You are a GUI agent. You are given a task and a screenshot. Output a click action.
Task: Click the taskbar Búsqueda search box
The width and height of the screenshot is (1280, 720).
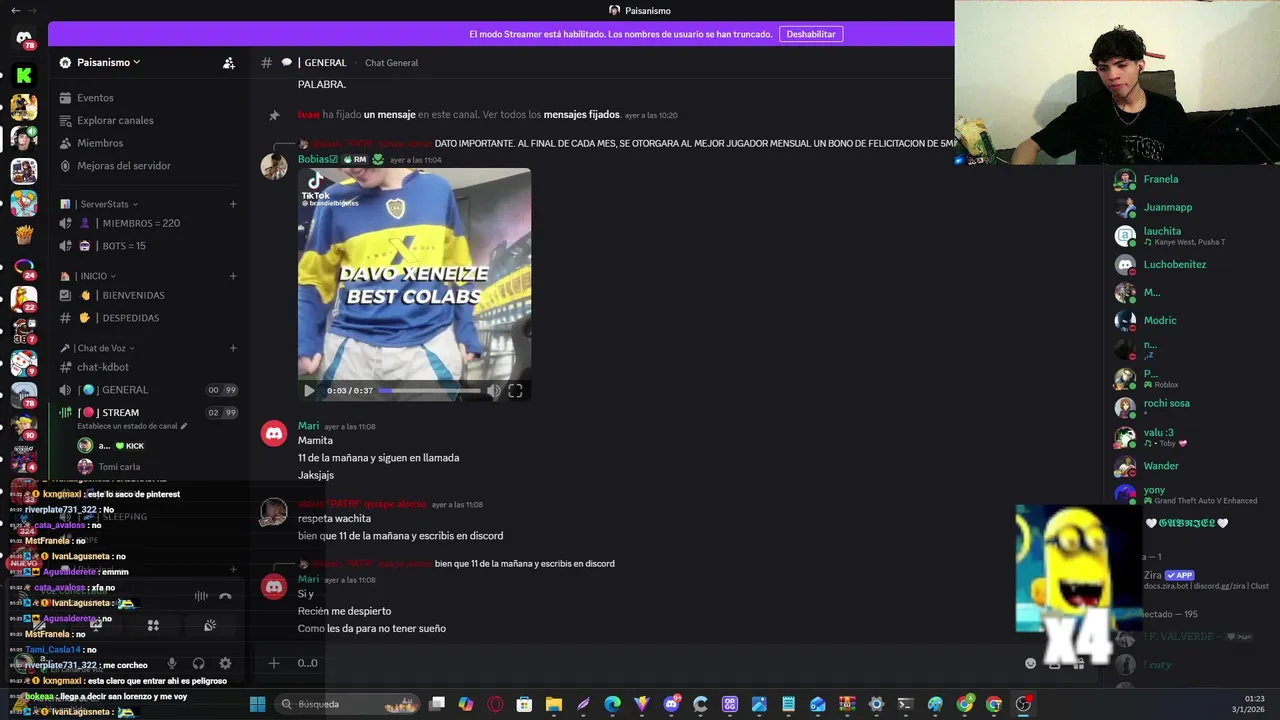pyautogui.click(x=346, y=704)
